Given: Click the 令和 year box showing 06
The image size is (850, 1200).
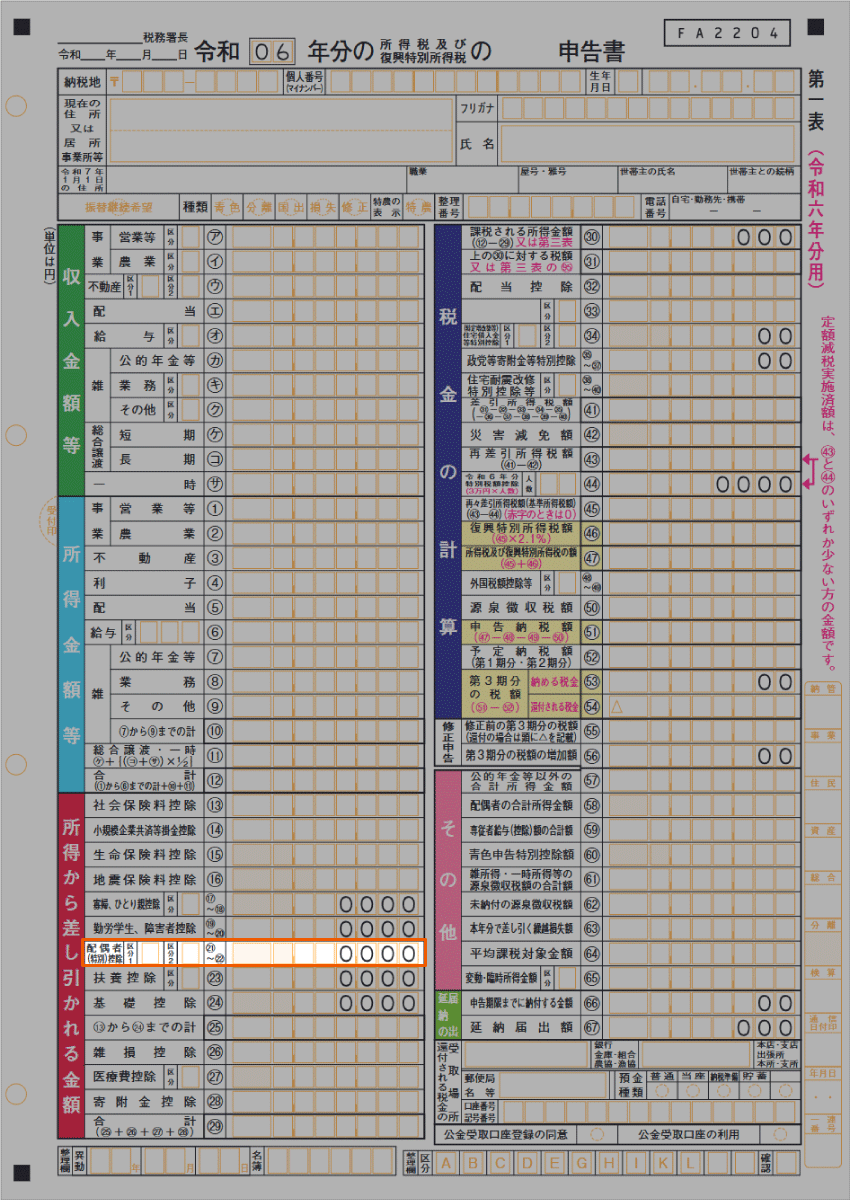Looking at the screenshot, I should 273,52.
